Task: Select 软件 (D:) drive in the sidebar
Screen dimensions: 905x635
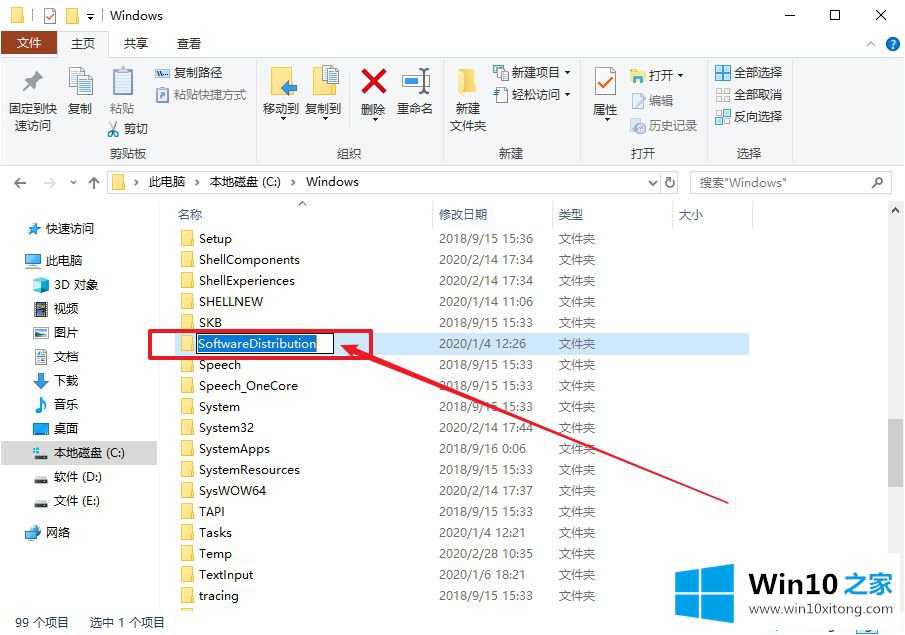Action: tap(68, 477)
